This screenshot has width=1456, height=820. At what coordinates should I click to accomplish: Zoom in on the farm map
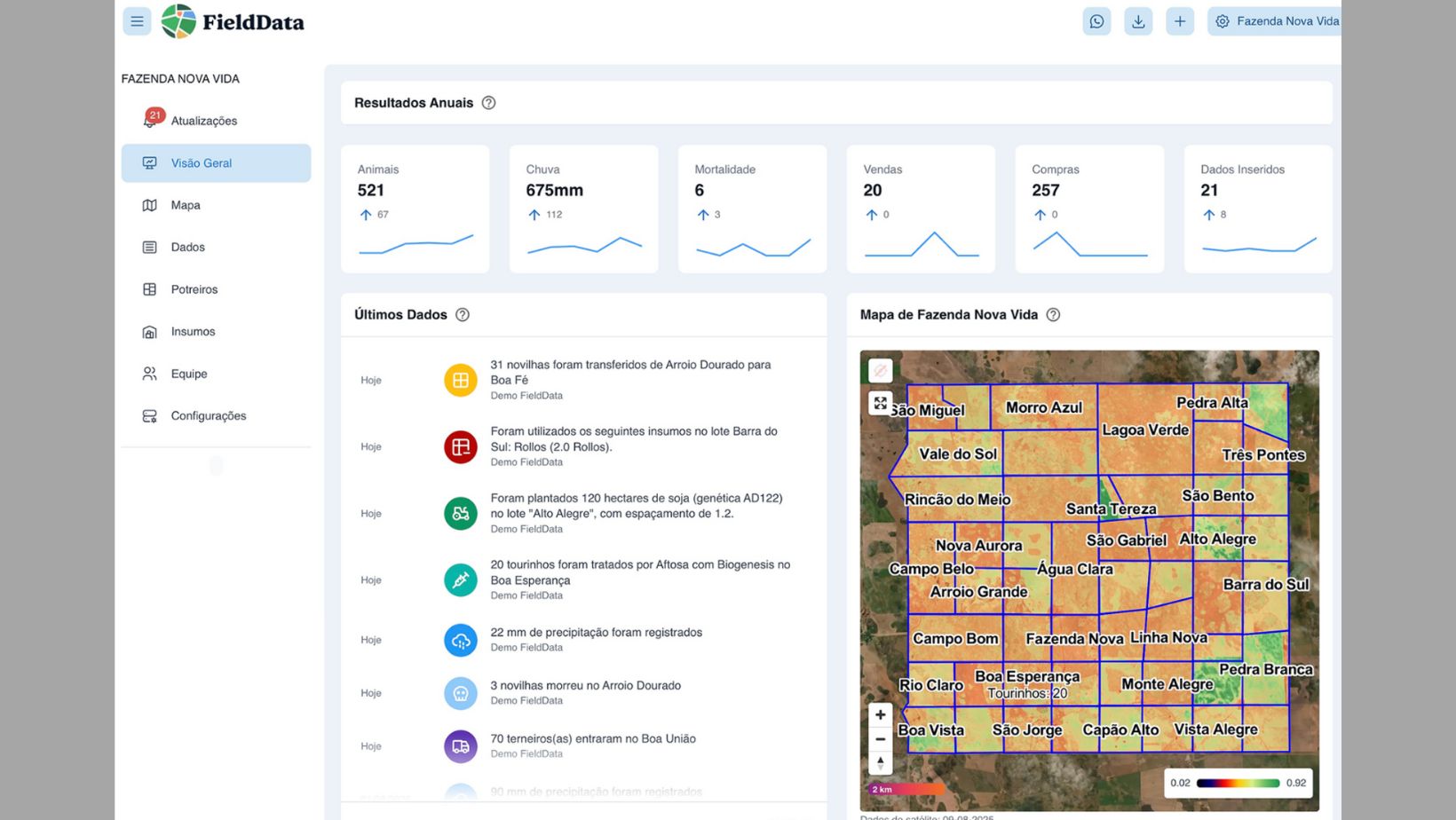pyautogui.click(x=880, y=714)
